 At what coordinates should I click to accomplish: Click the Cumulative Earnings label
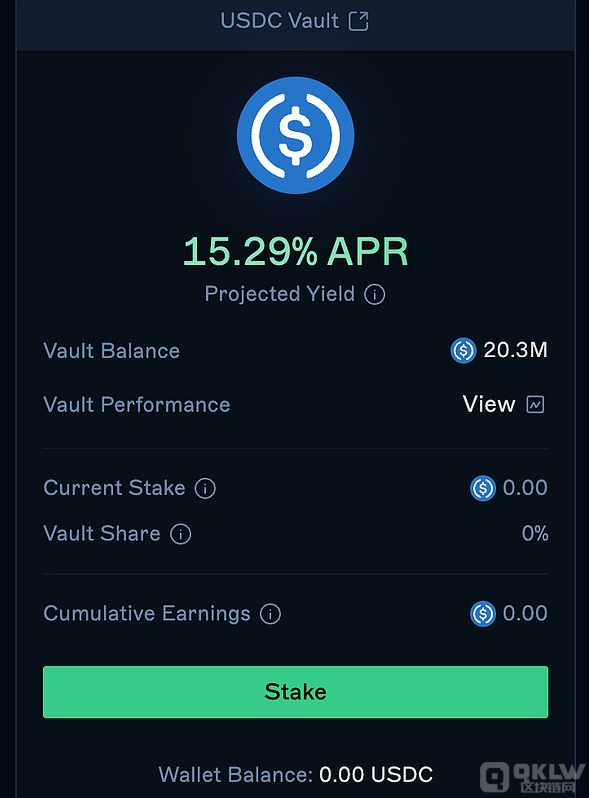[x=147, y=614]
